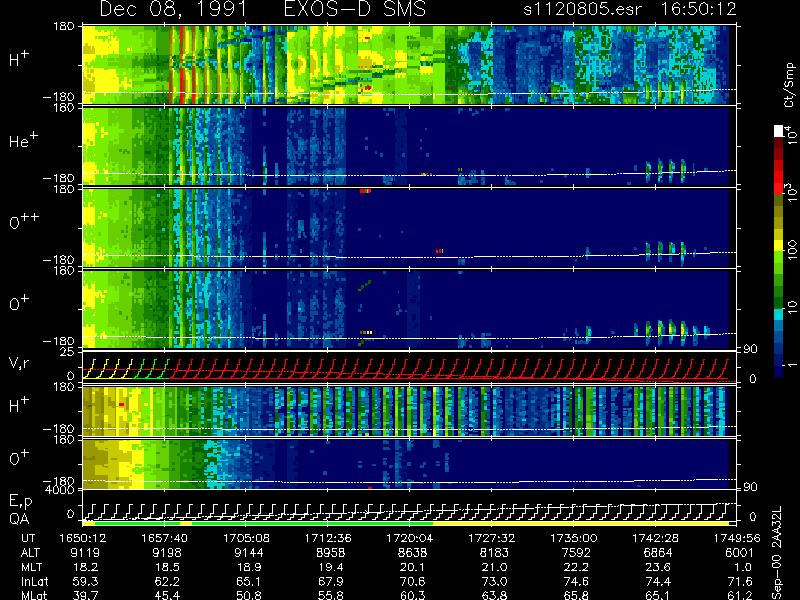Click ALT value "9198"

click(167, 553)
